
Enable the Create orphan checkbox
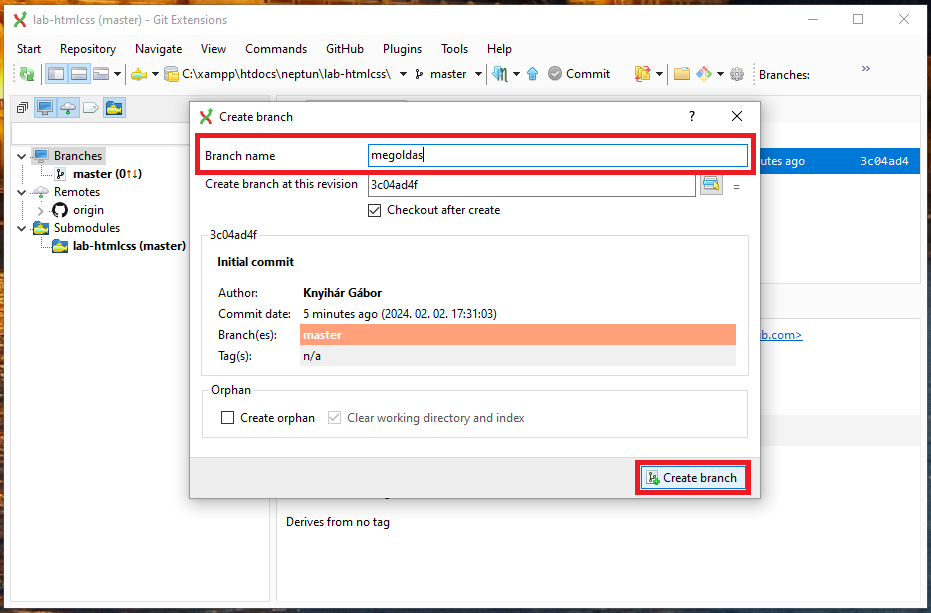click(228, 418)
